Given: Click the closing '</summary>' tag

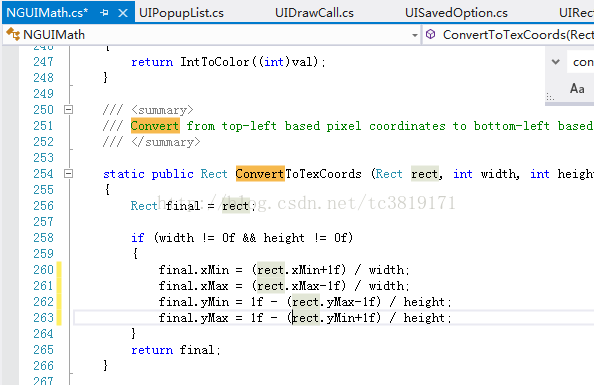Looking at the screenshot, I should (x=166, y=142).
